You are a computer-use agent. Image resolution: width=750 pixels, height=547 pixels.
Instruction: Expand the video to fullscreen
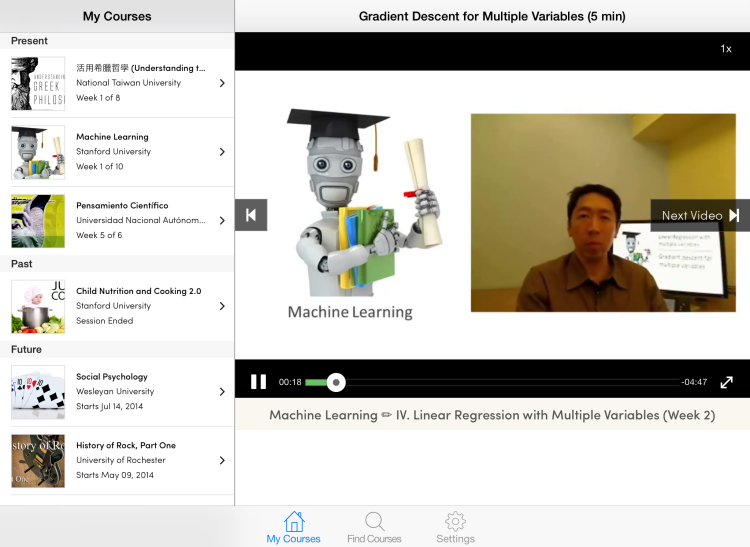[x=727, y=382]
